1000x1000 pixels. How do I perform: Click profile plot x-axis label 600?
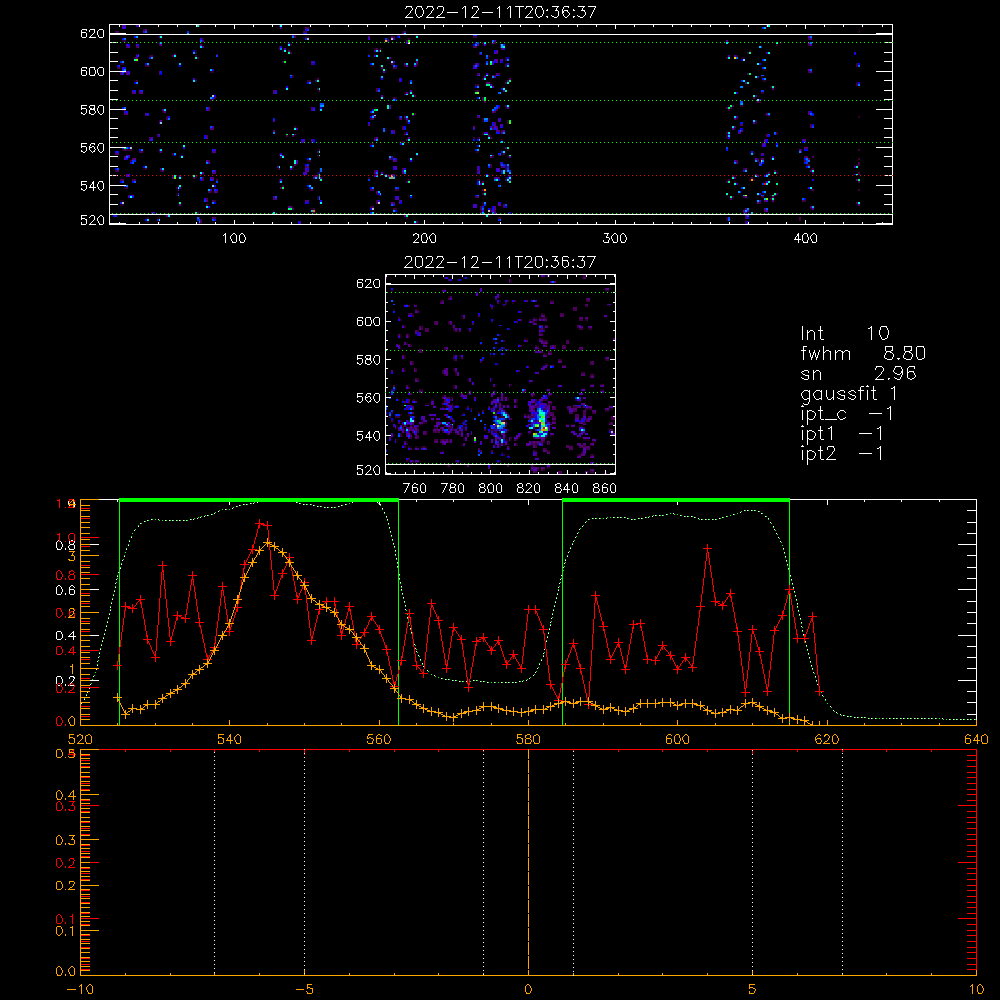(x=678, y=739)
